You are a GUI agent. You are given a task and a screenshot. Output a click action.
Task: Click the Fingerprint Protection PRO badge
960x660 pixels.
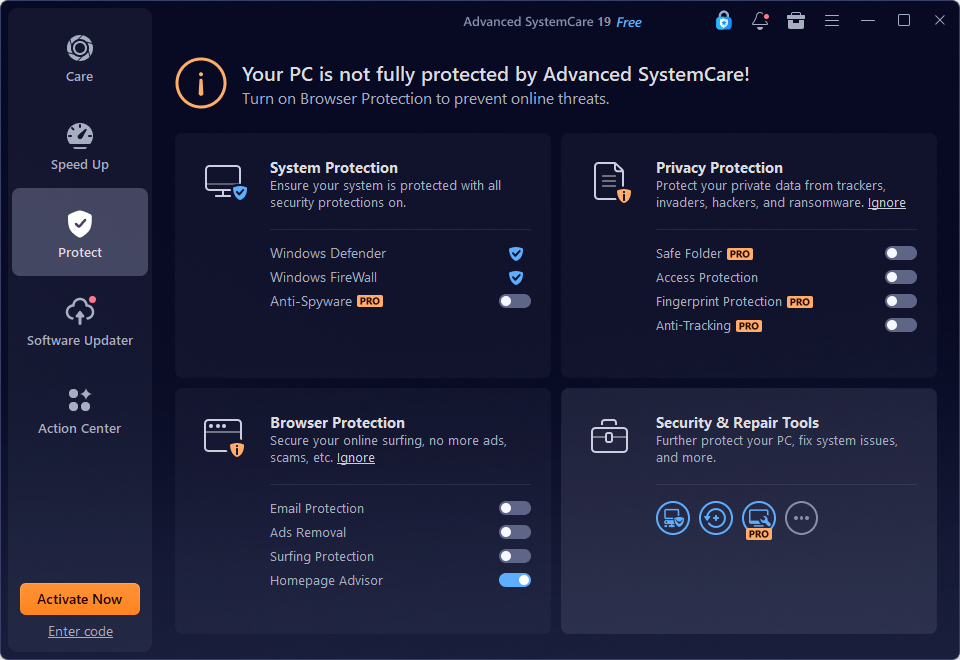800,302
